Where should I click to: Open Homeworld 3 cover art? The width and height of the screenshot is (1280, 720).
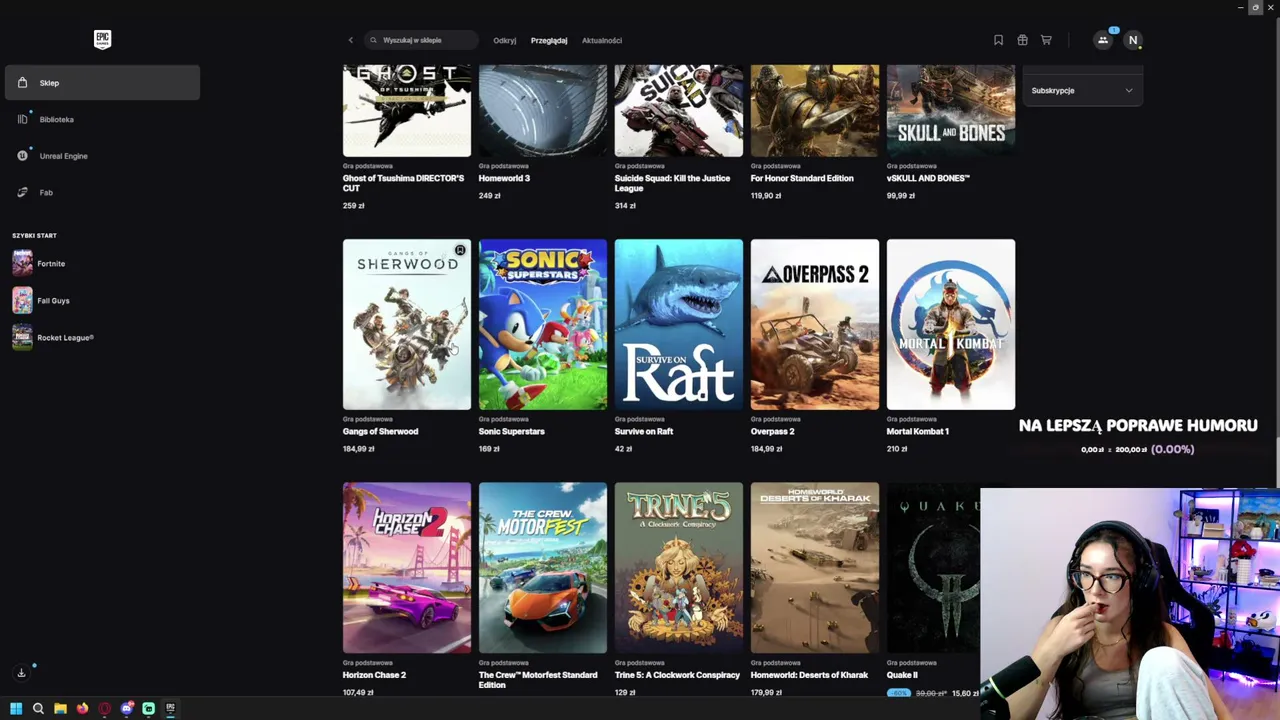pos(543,111)
